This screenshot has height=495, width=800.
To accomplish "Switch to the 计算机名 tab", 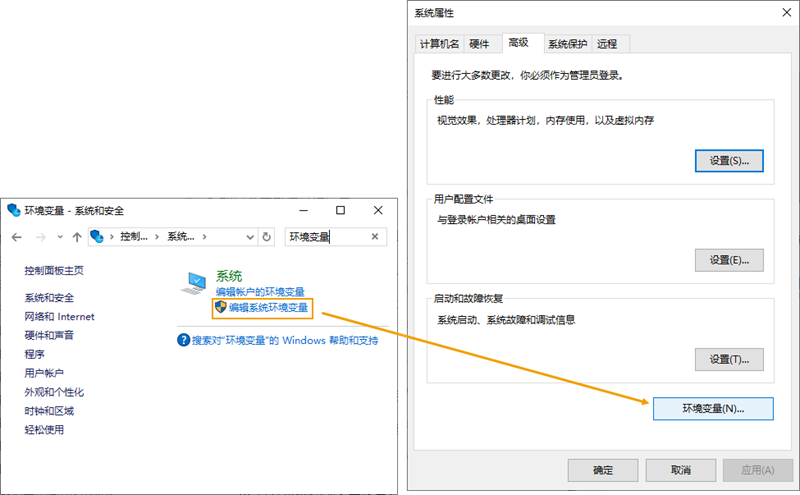I will click(439, 43).
